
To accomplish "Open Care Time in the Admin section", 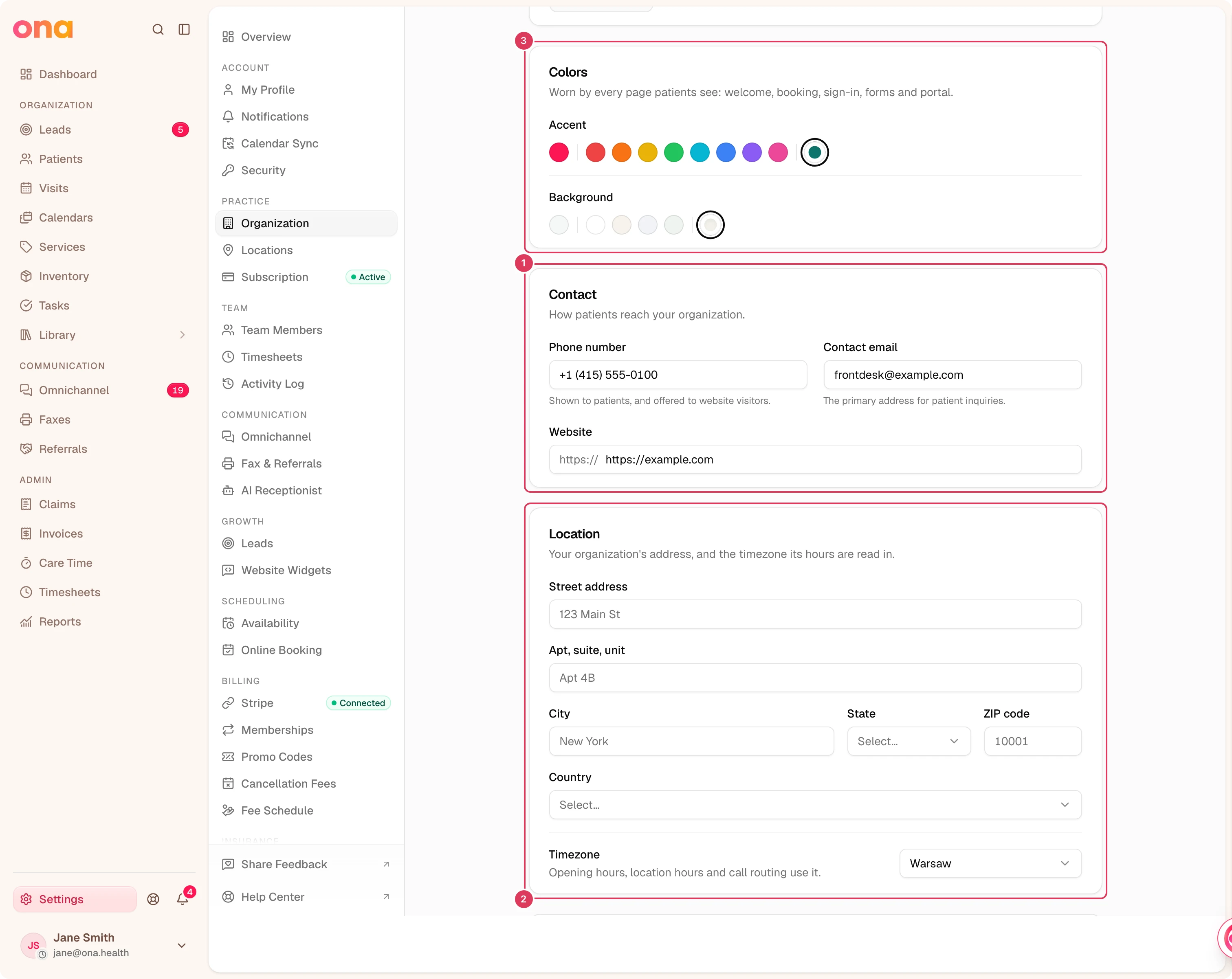I will (103, 563).
